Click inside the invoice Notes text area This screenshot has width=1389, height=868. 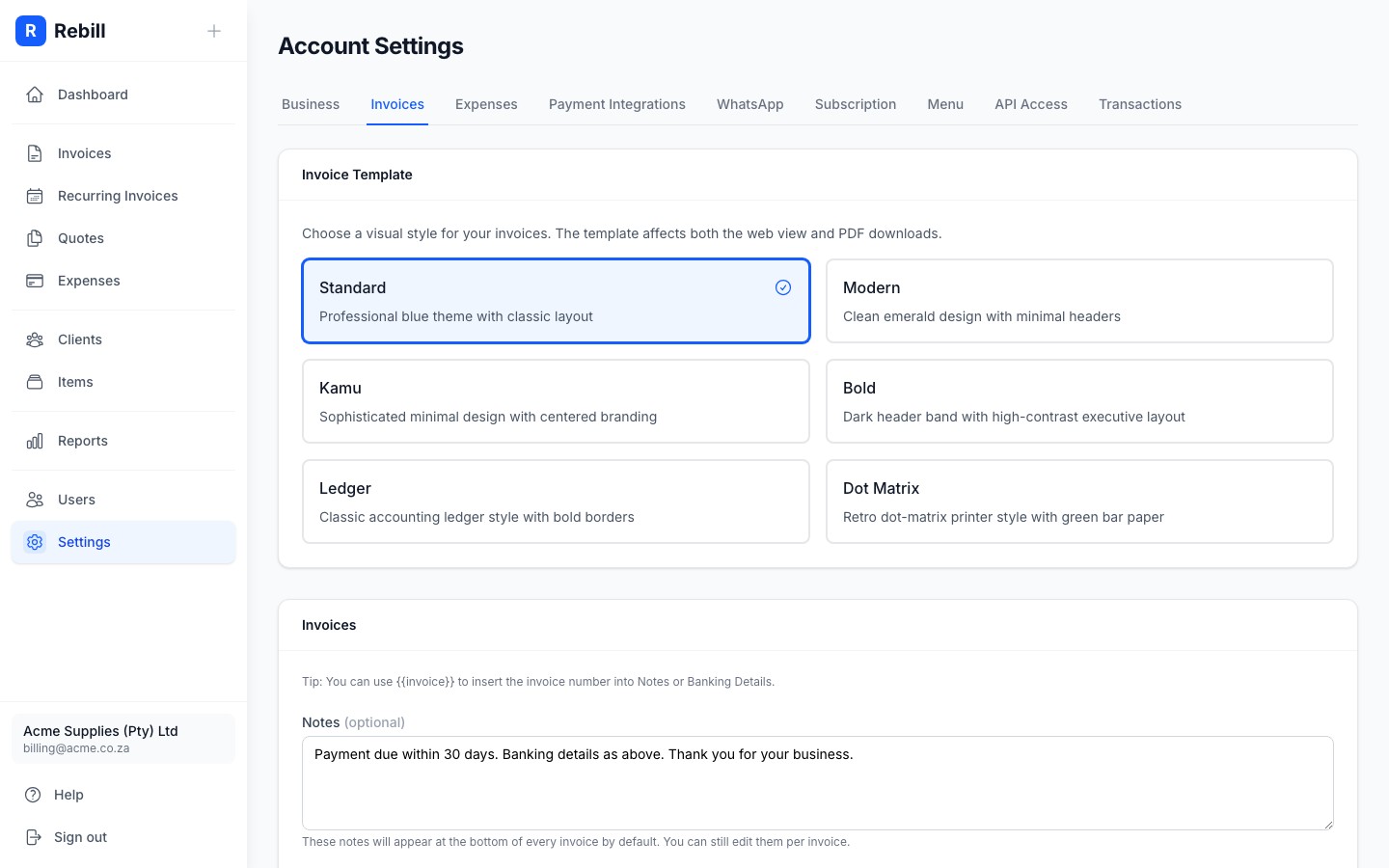pos(817,783)
